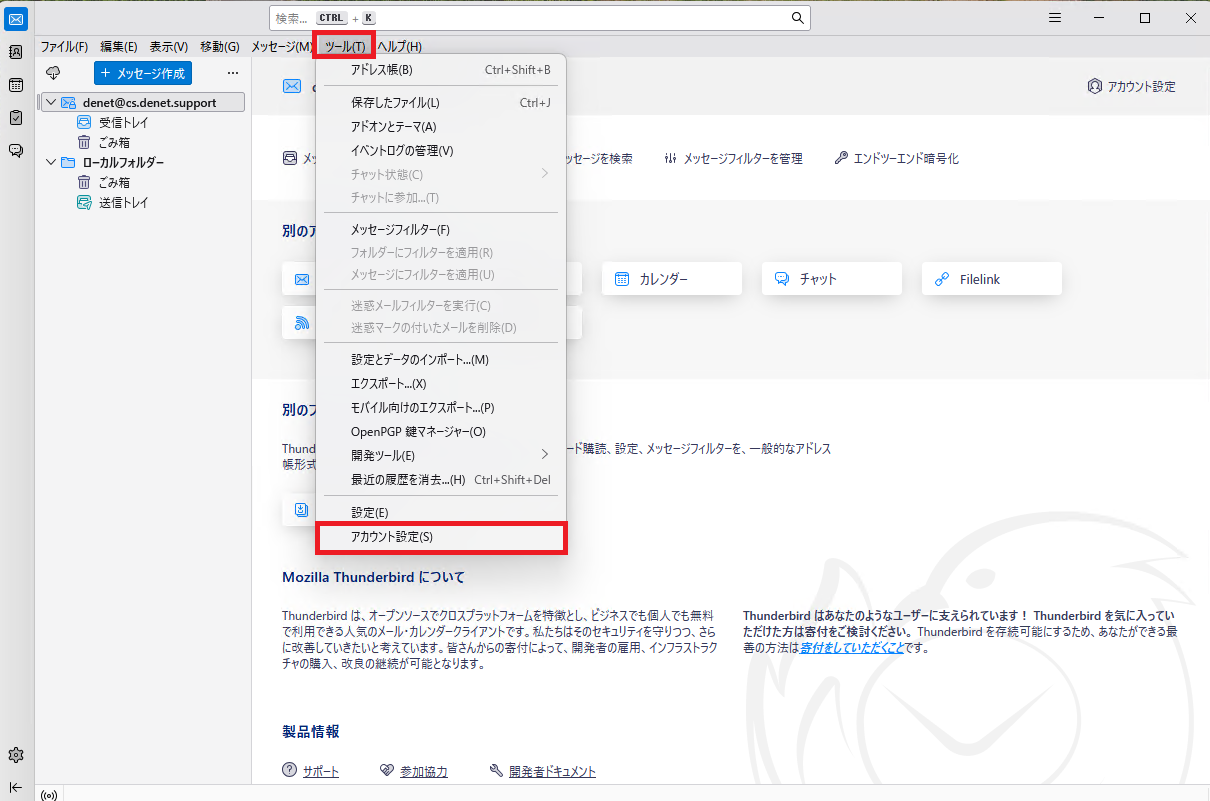
Task: Click the support help circle icon
Action: 290,770
